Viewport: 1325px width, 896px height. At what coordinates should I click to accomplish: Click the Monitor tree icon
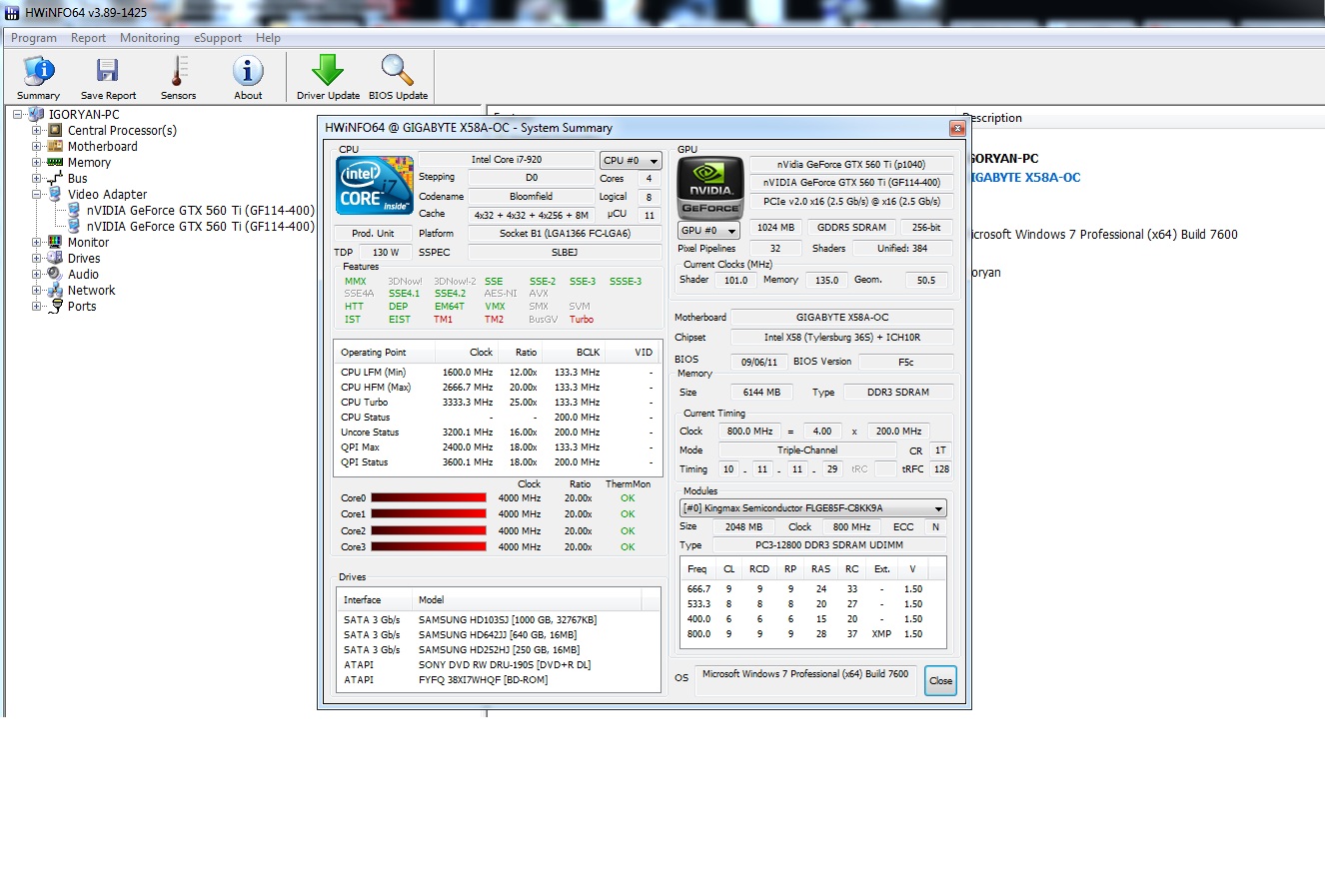(x=55, y=242)
